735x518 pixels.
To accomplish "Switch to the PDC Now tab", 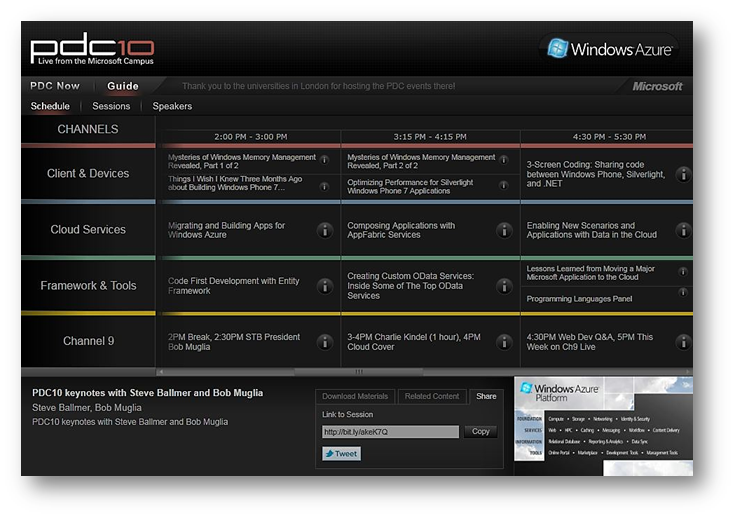I will click(55, 86).
